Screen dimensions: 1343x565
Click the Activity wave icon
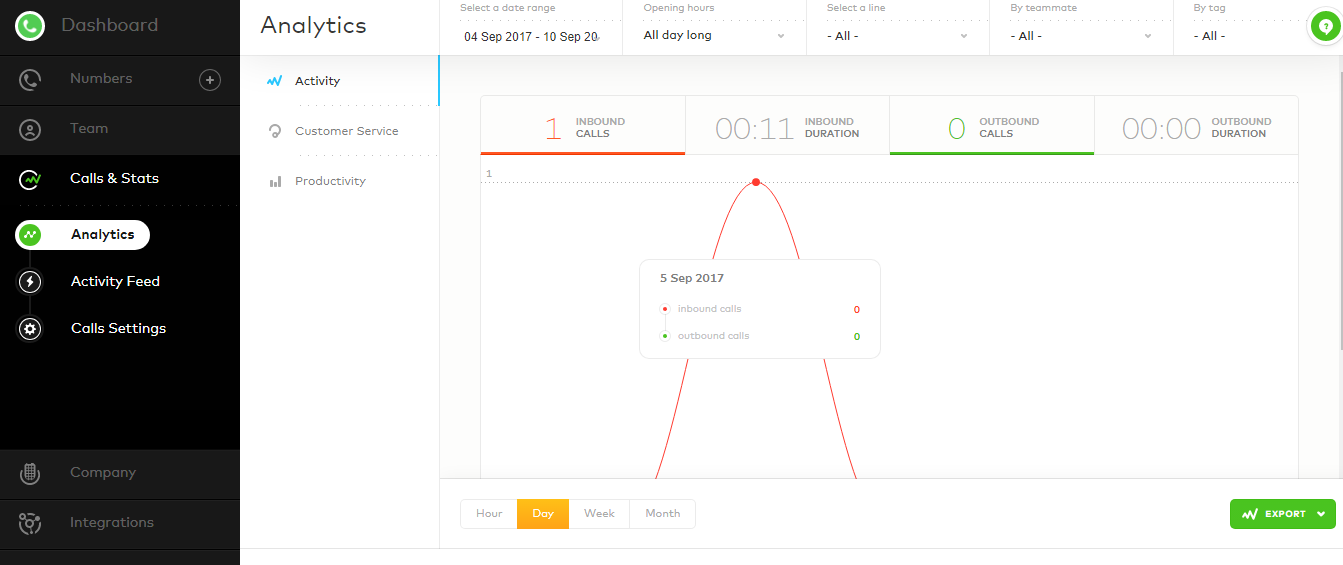tap(274, 82)
